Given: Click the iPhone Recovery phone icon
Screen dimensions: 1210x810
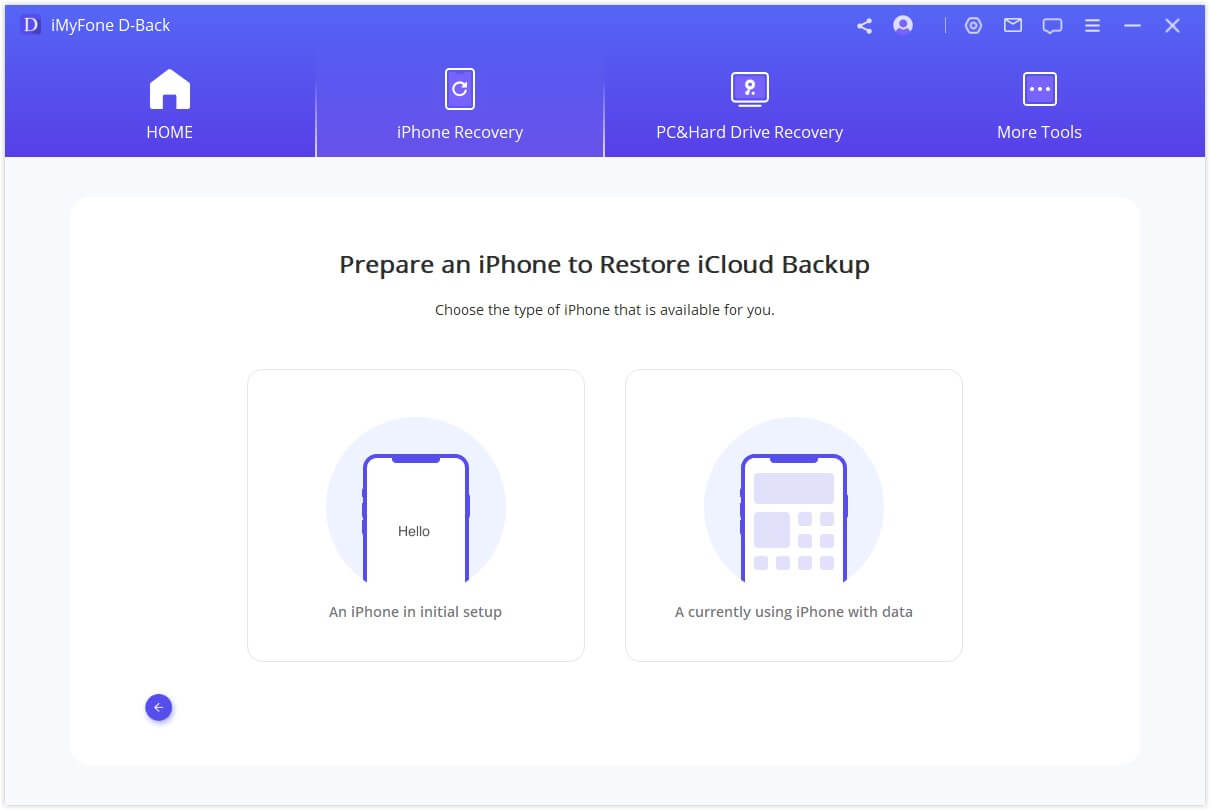Looking at the screenshot, I should tap(460, 89).
